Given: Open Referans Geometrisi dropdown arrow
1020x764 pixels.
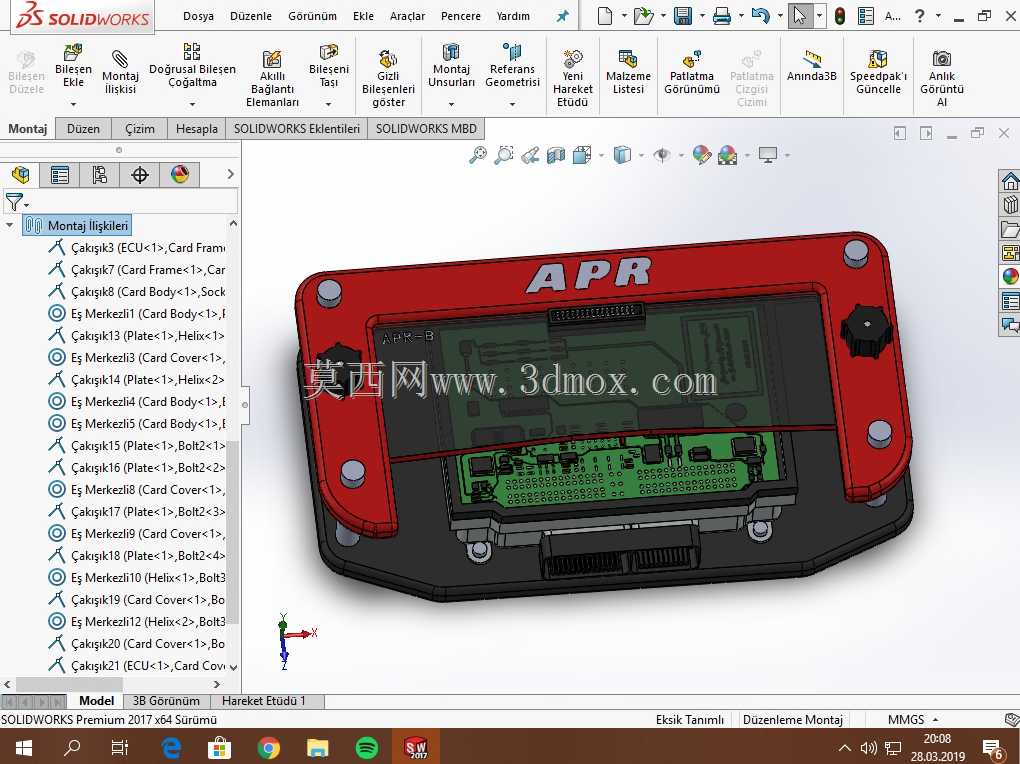Looking at the screenshot, I should click(x=512, y=104).
